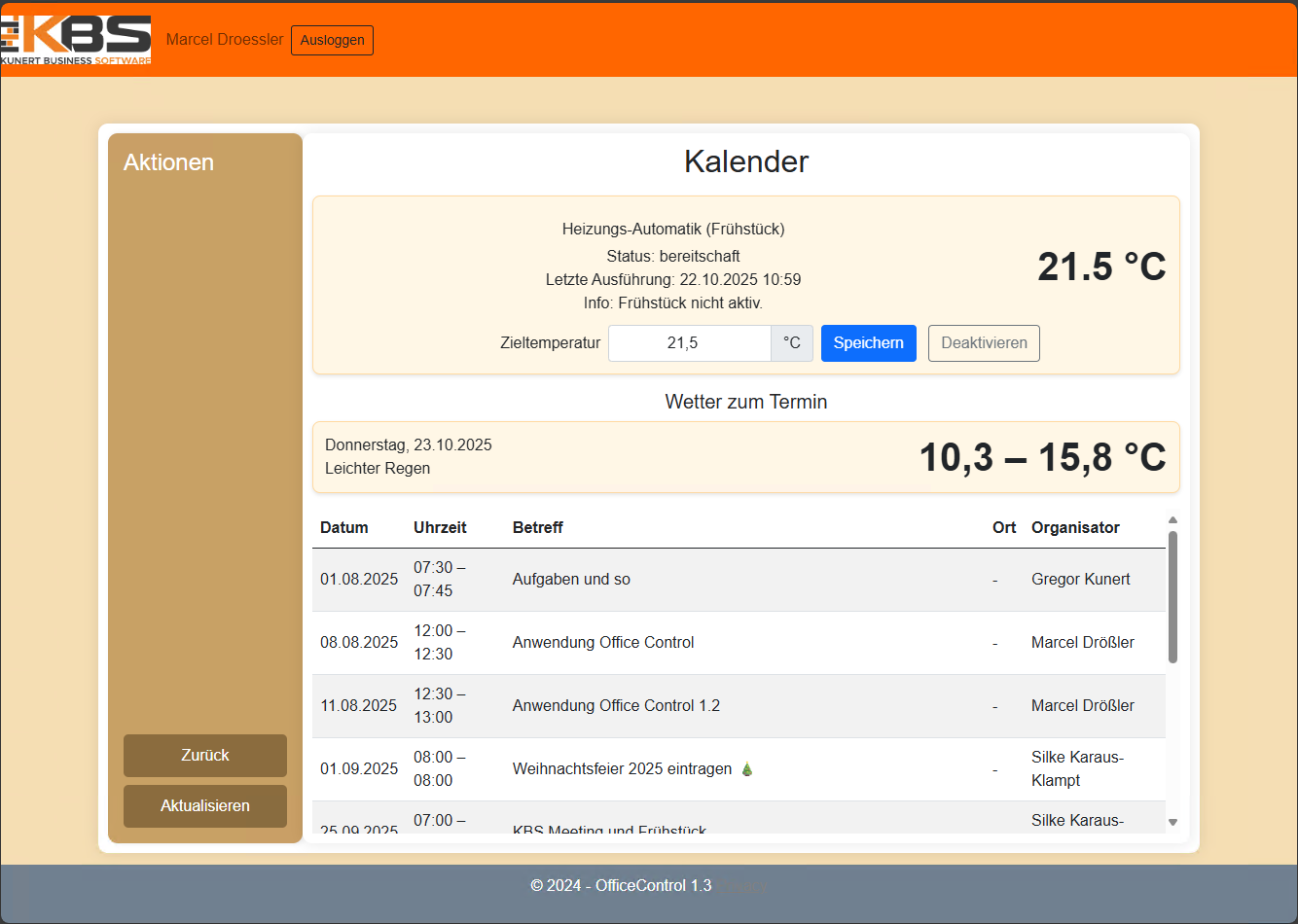Click the Christmas tree icon beside Weihnachtsfeier

point(747,768)
